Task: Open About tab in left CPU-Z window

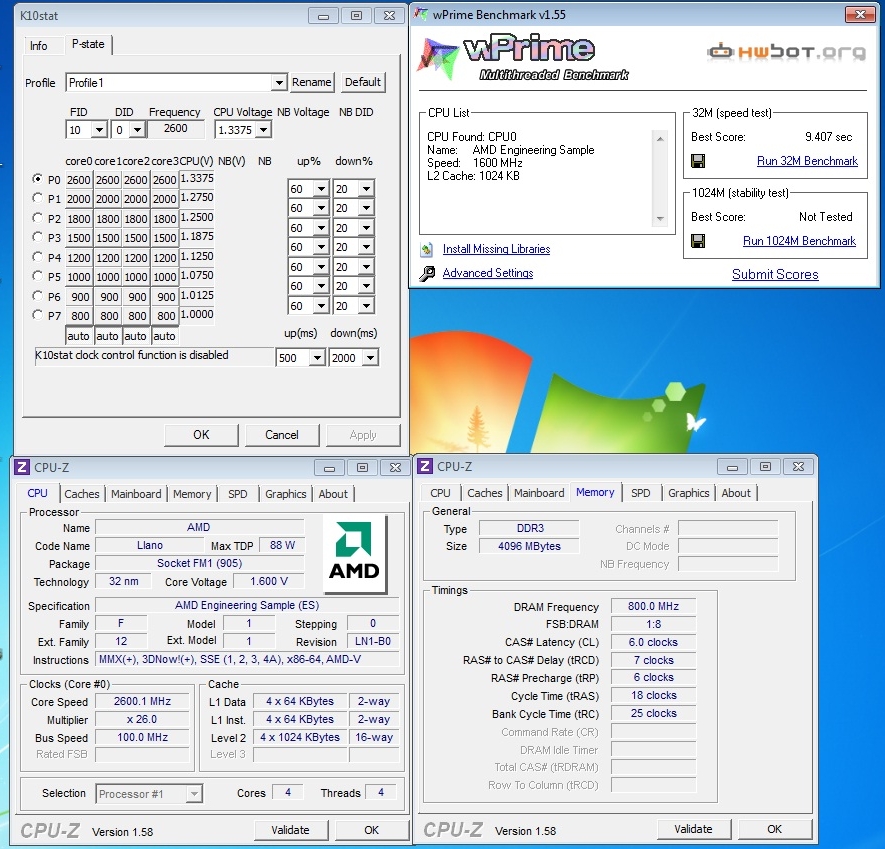Action: [x=333, y=494]
